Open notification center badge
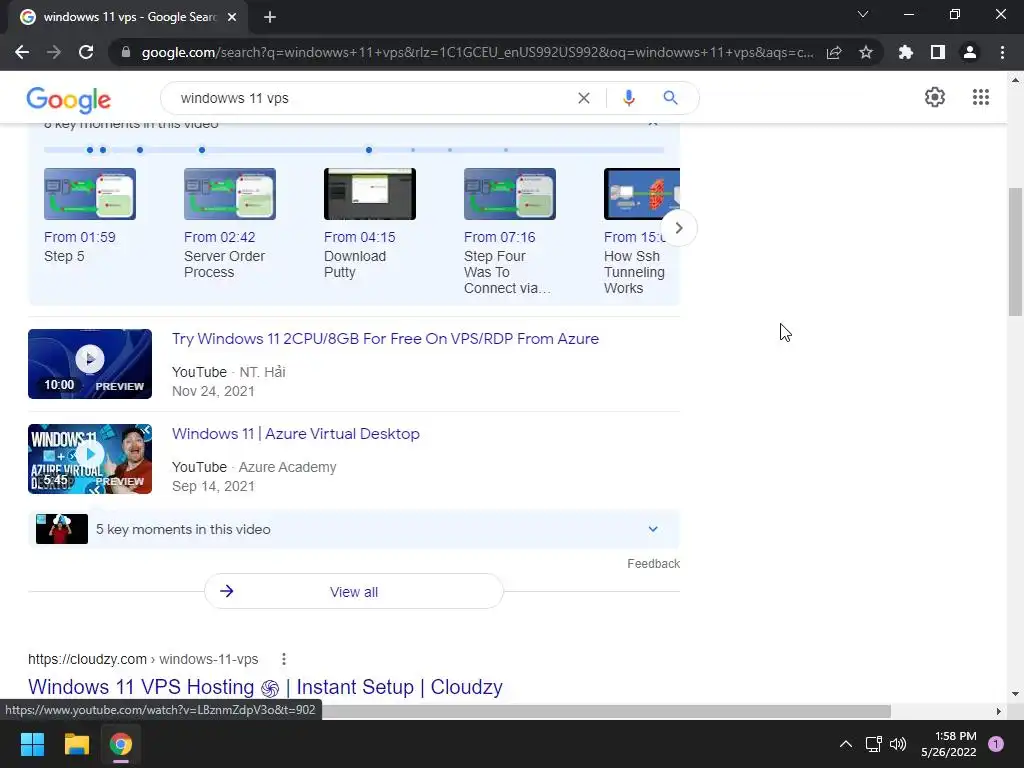This screenshot has height=768, width=1024. pos(996,744)
